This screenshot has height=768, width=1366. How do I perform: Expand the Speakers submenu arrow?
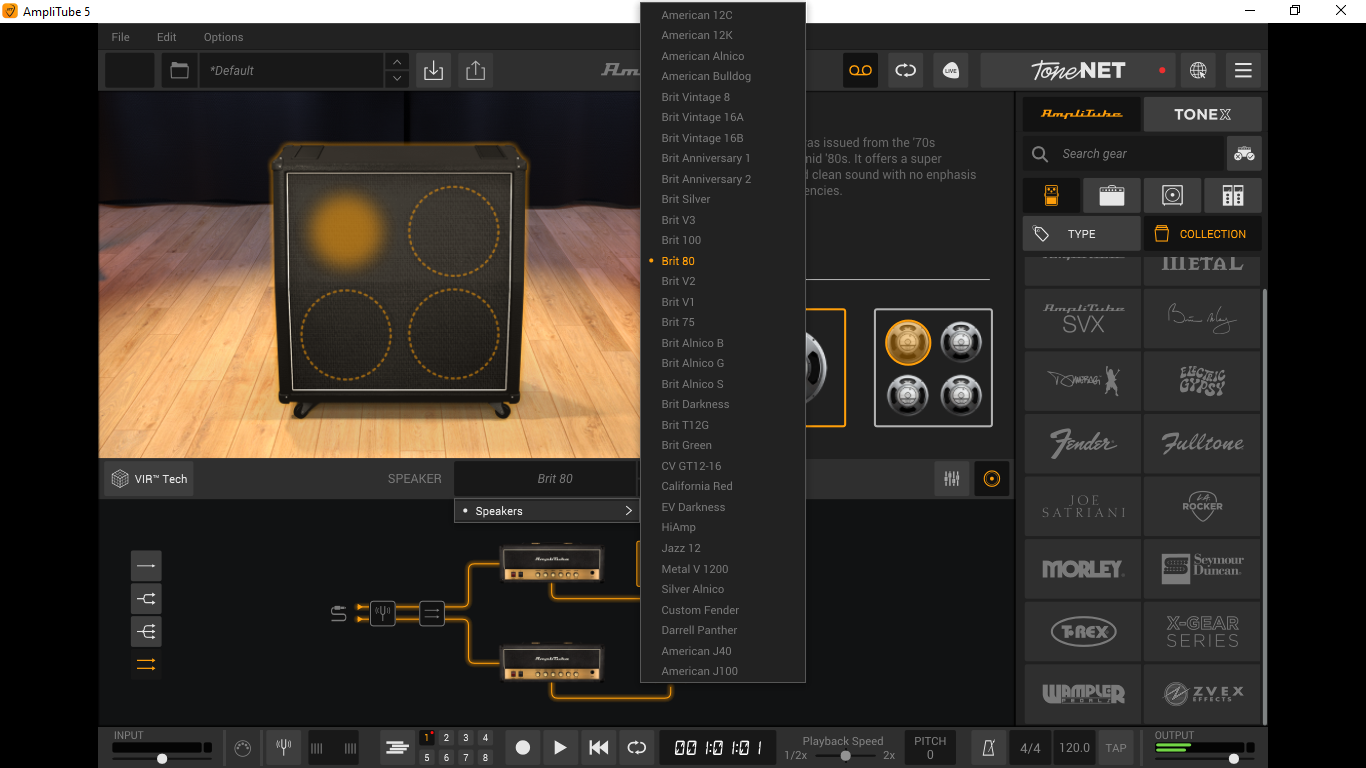(628, 511)
